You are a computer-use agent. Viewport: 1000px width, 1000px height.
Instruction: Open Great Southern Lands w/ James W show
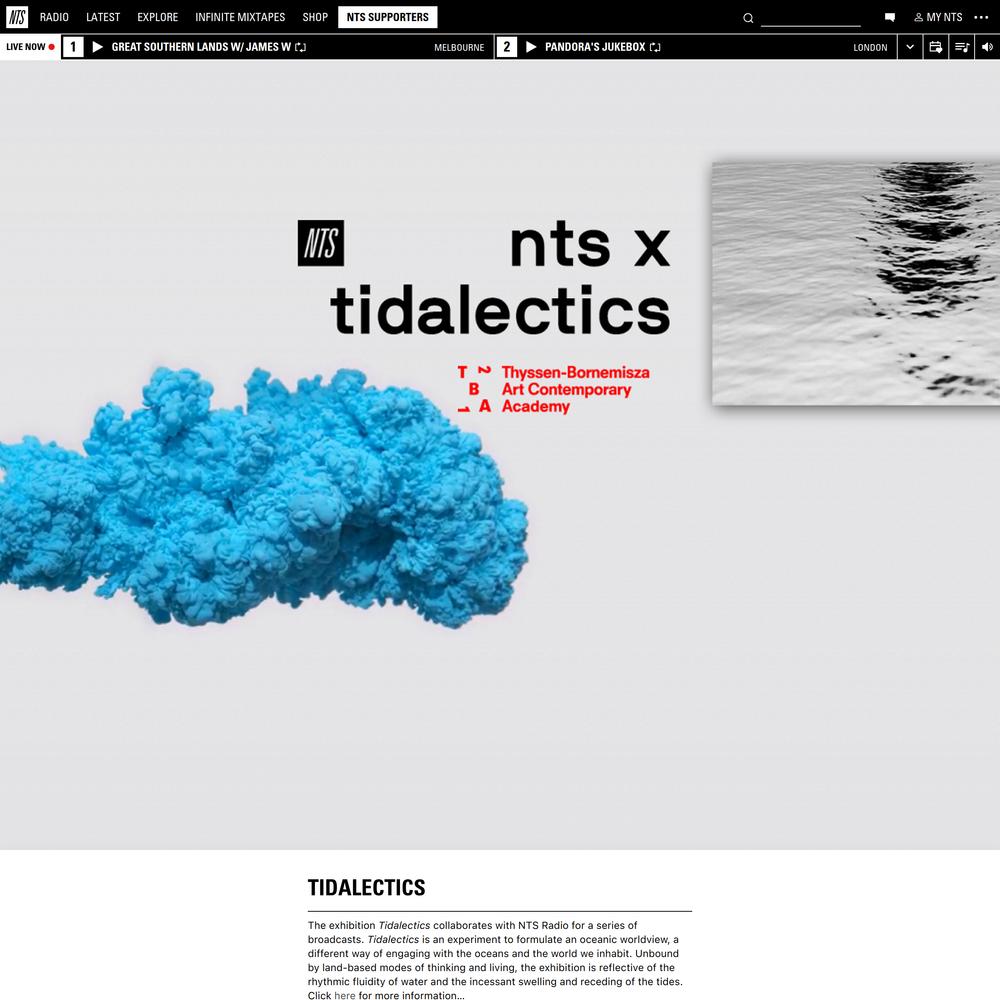201,47
